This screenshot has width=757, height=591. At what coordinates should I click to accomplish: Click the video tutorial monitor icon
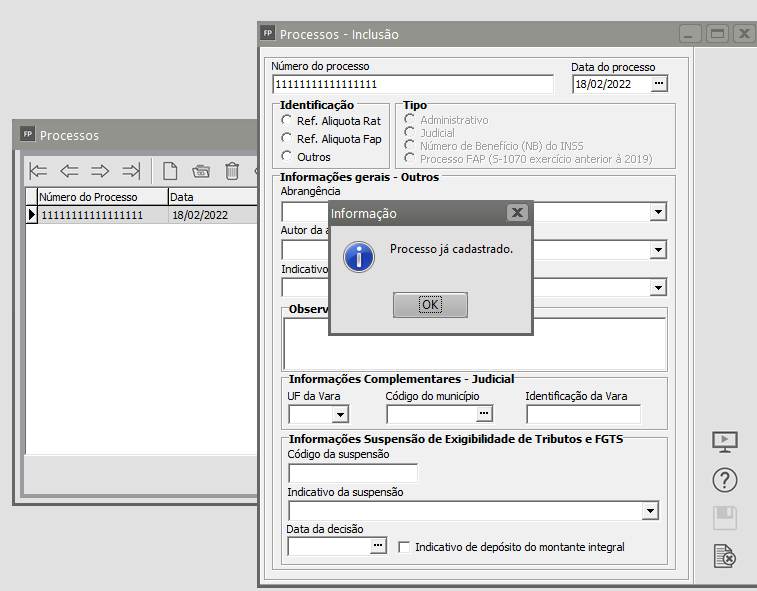click(724, 442)
